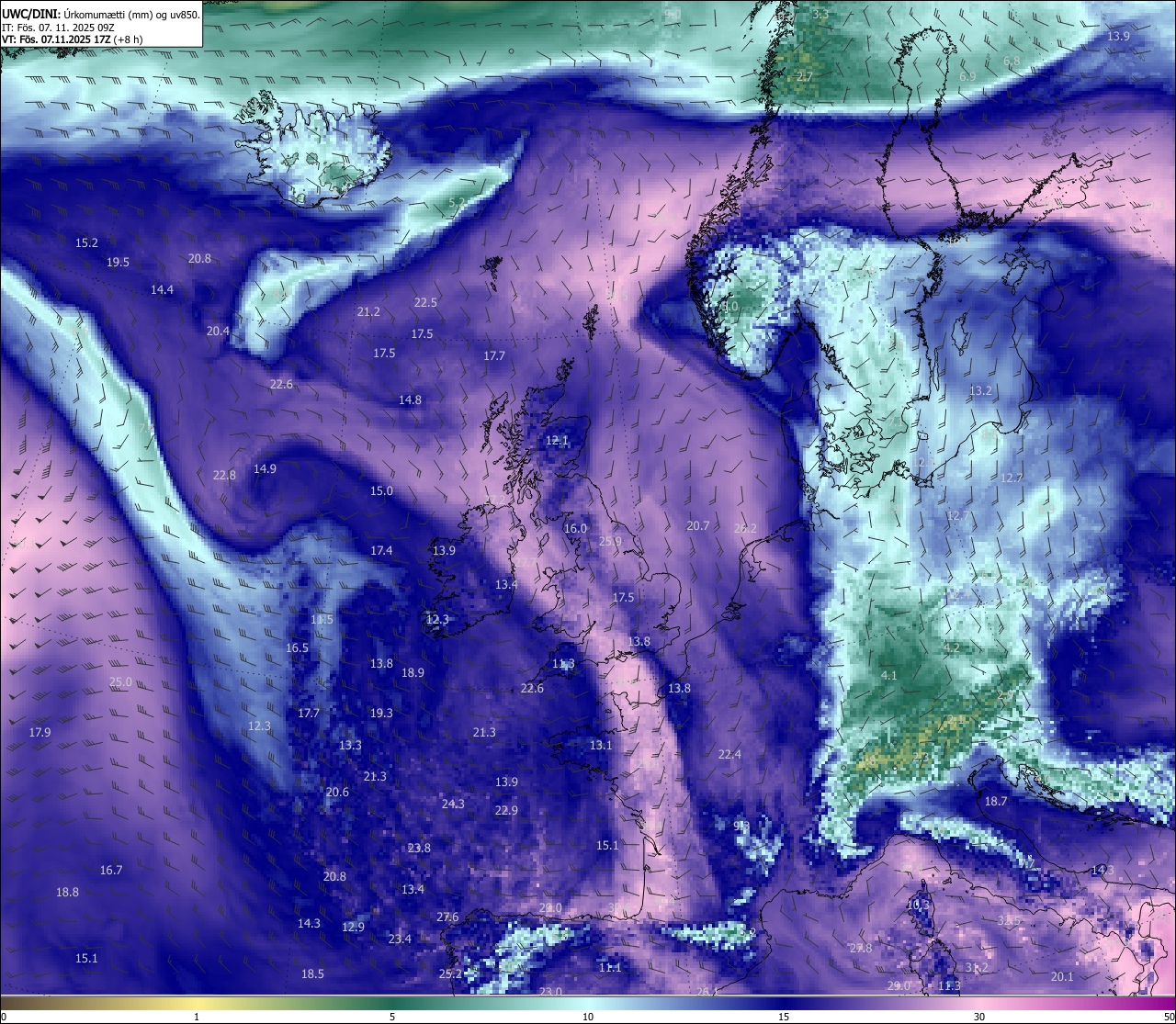Click the 13.1 value label
The width and height of the screenshot is (1176, 1024).
pyautogui.click(x=601, y=746)
